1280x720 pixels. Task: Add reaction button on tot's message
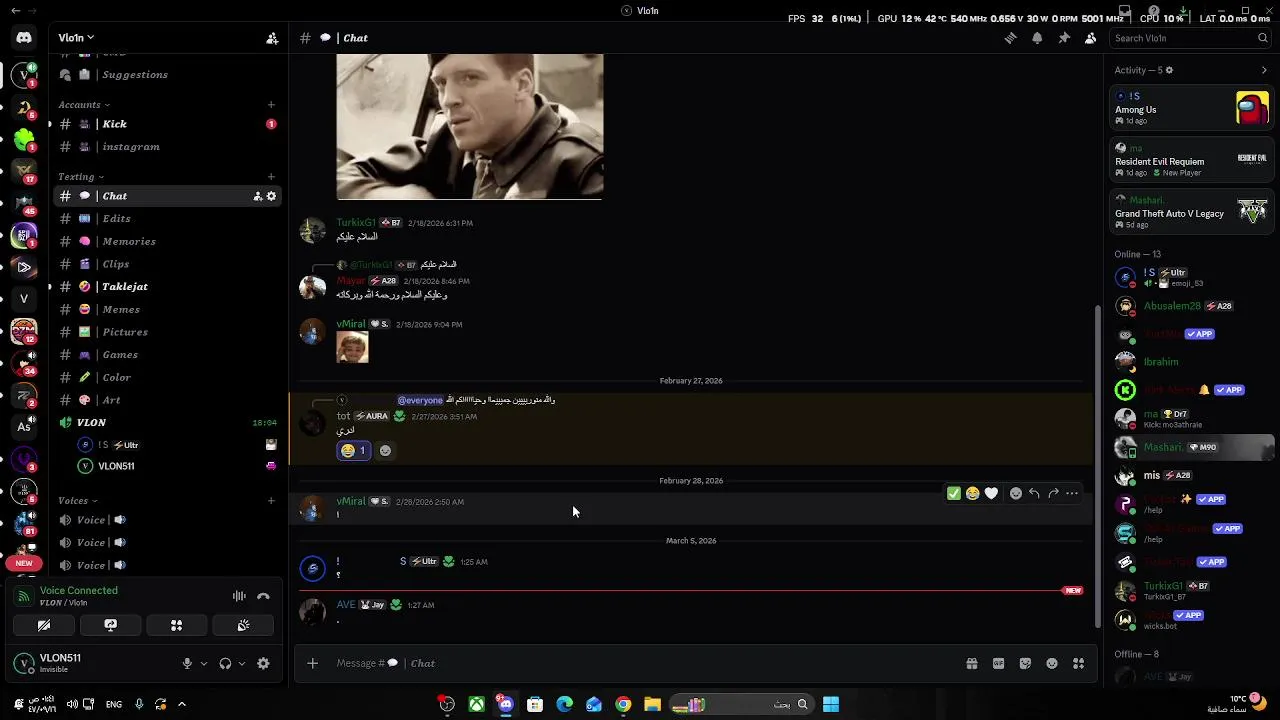click(385, 450)
